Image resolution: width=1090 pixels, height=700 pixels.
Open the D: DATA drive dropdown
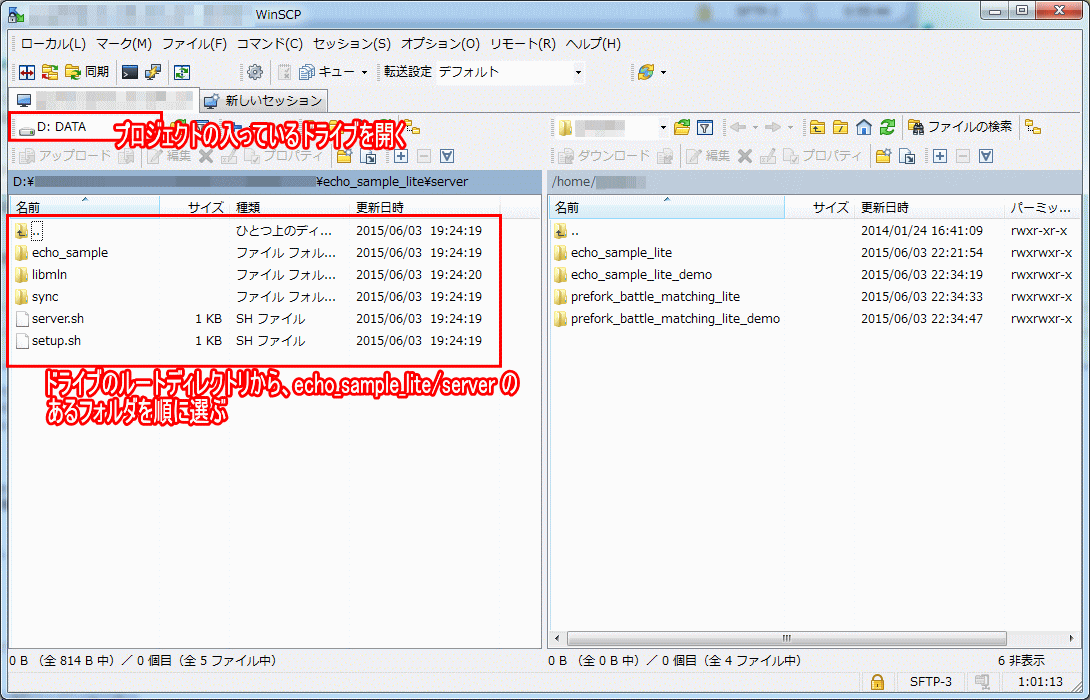coord(86,127)
